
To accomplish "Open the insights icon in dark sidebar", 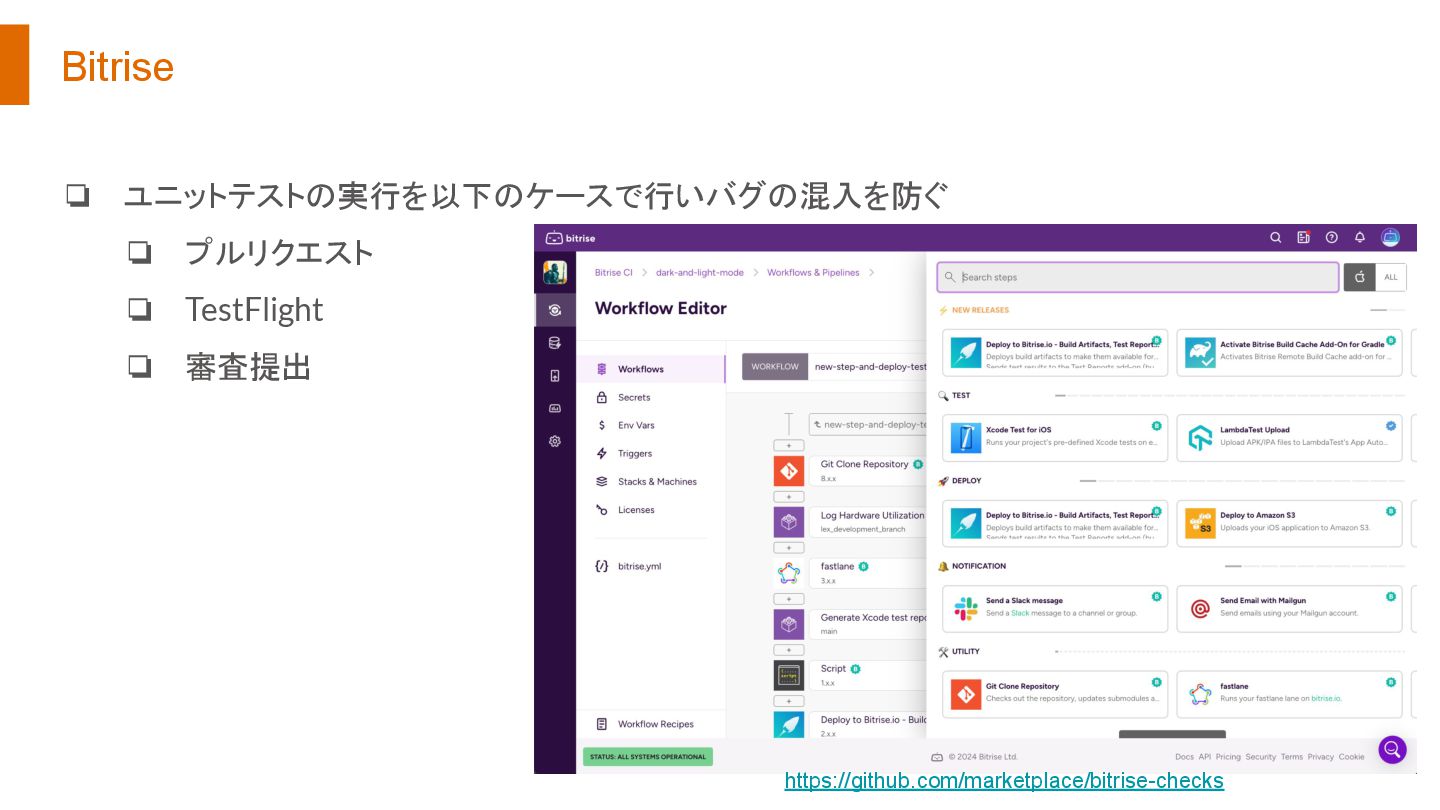I will click(x=555, y=408).
